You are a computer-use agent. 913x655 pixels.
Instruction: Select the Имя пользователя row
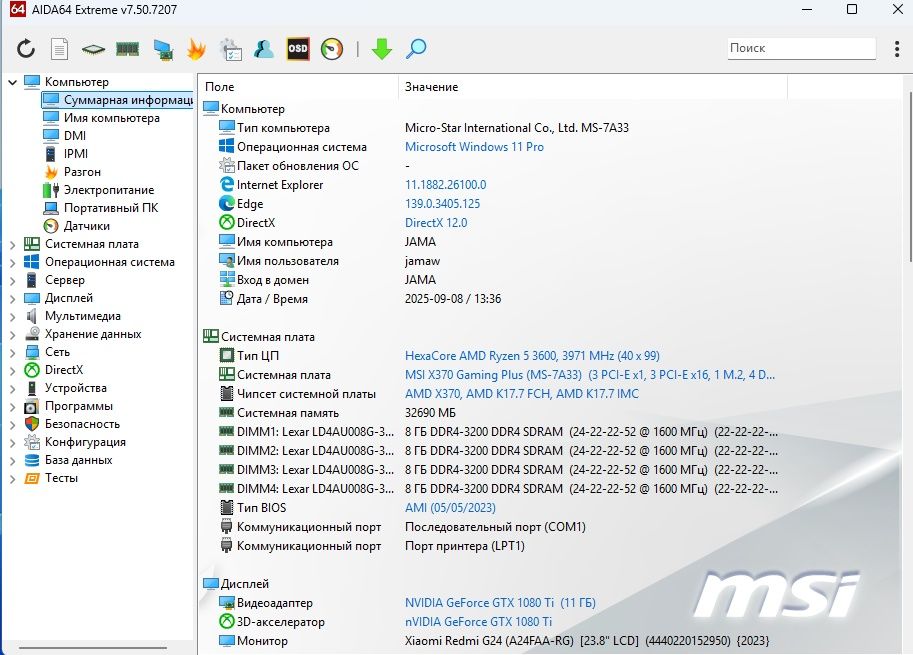point(495,261)
